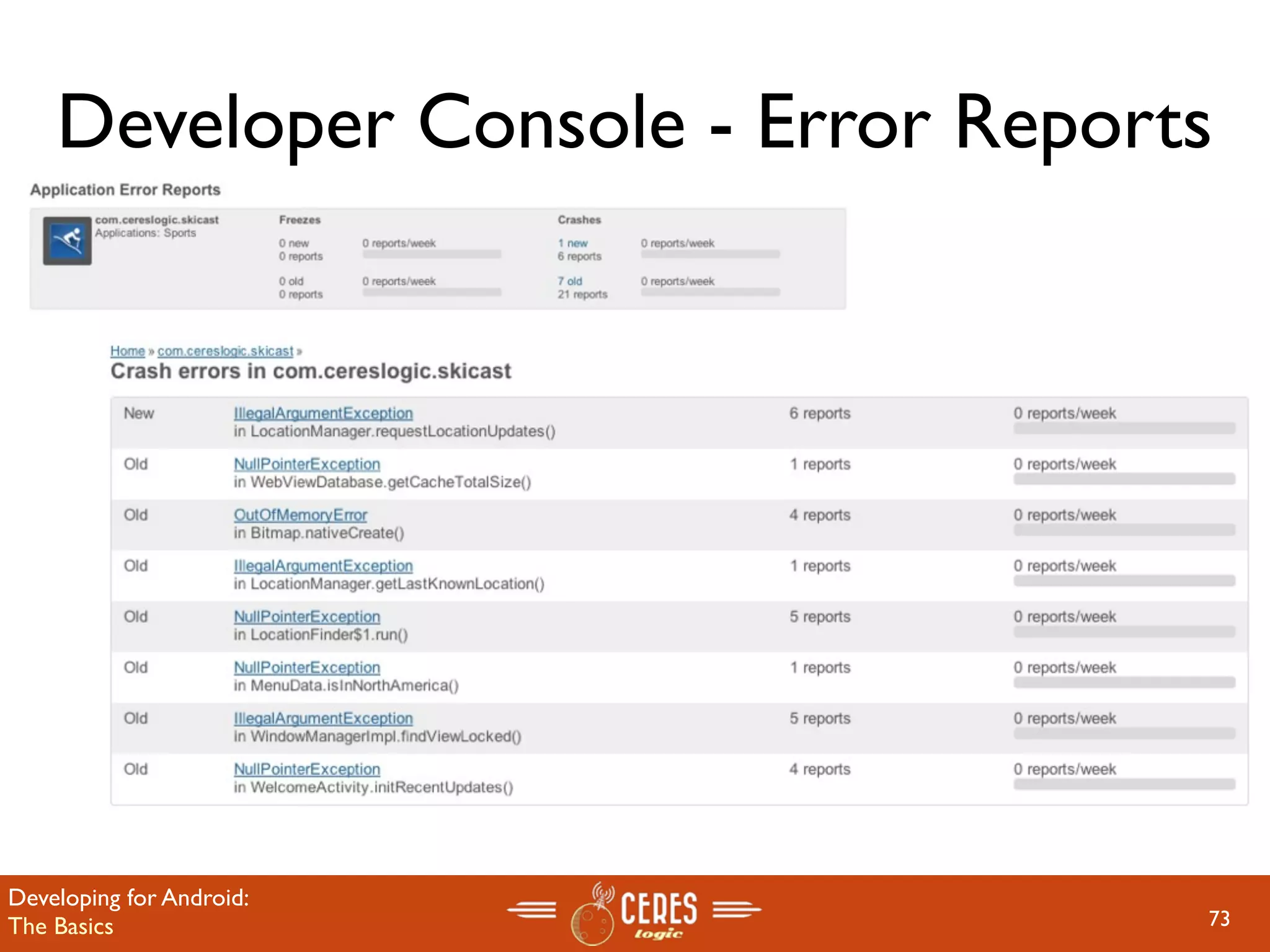
Task: Open the '7 old' crashes link
Action: (569, 281)
